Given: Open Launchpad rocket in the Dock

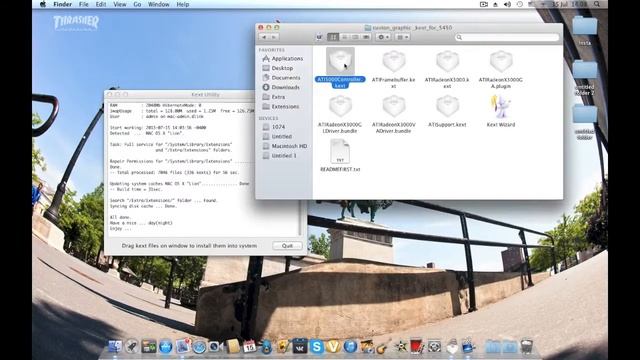Looking at the screenshot, I should [131, 346].
